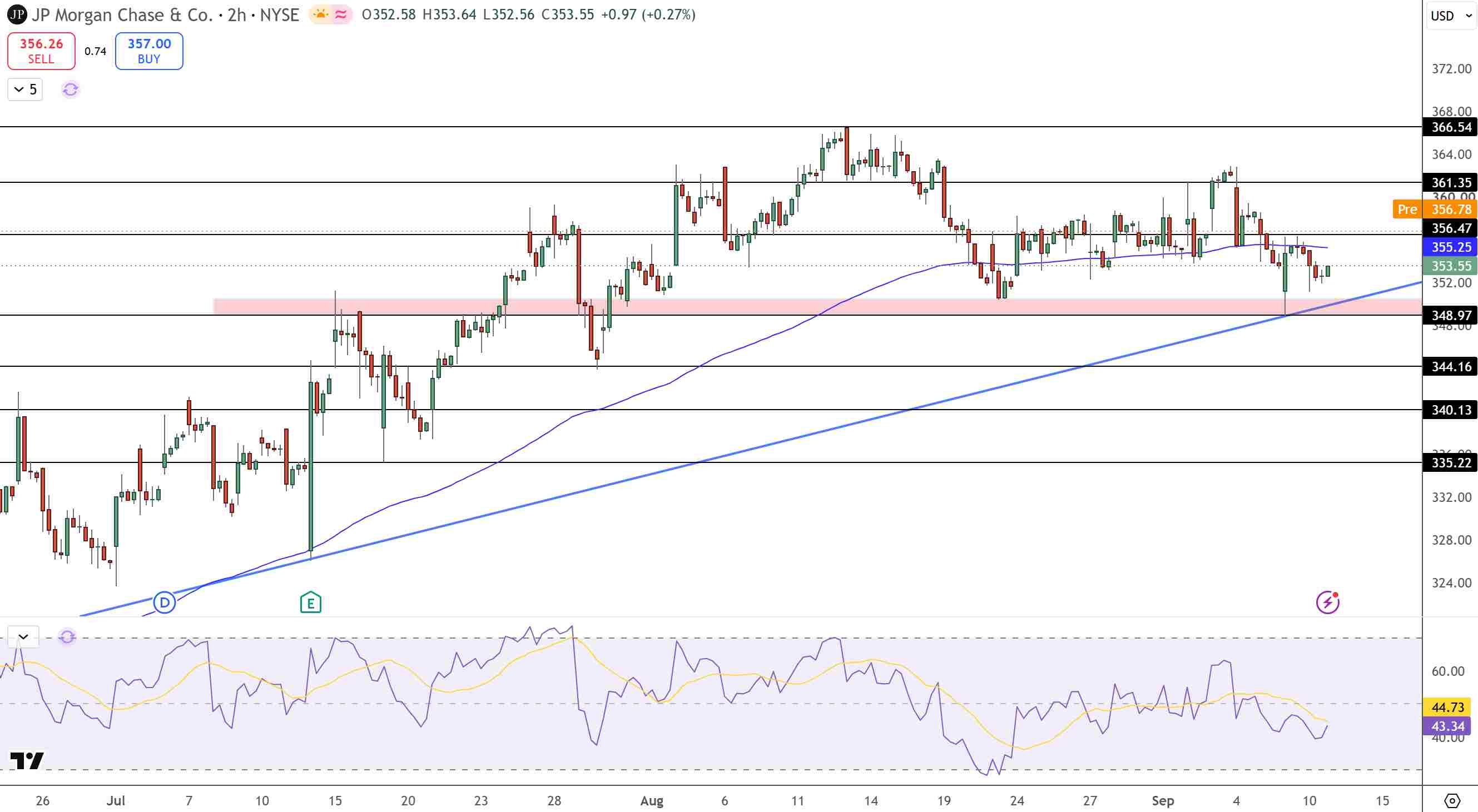The image size is (1478, 812).
Task: Click the +0.97 (+0.27%) change value
Action: [648, 14]
